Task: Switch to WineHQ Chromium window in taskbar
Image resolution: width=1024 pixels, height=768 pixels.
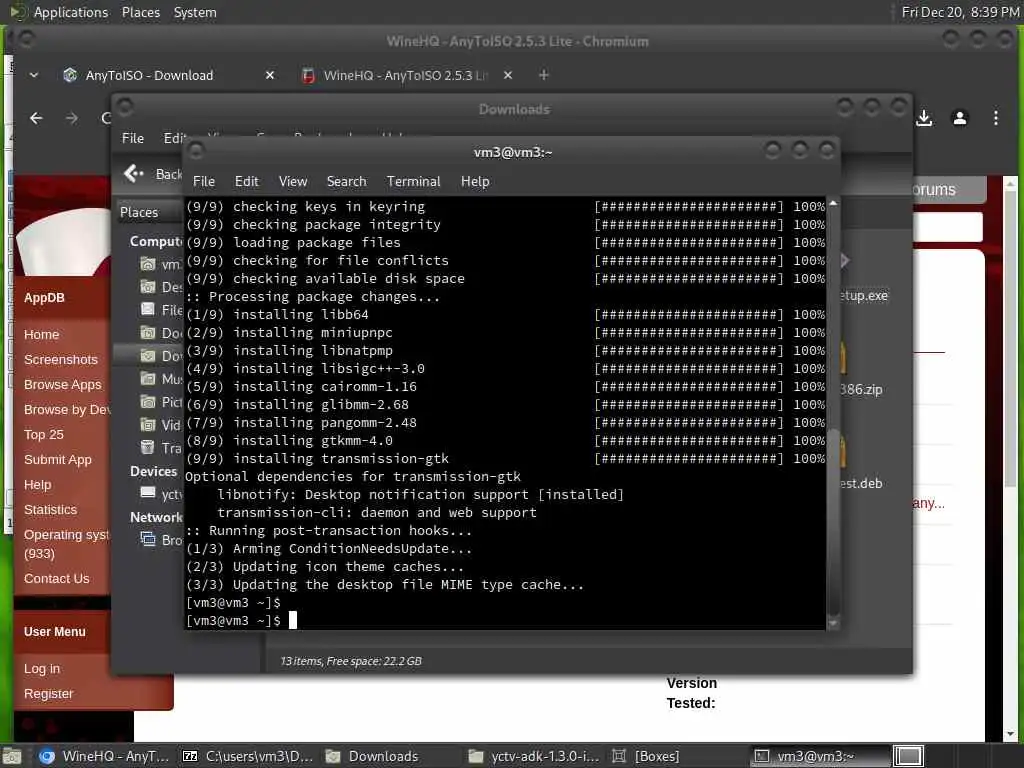Action: (x=104, y=756)
